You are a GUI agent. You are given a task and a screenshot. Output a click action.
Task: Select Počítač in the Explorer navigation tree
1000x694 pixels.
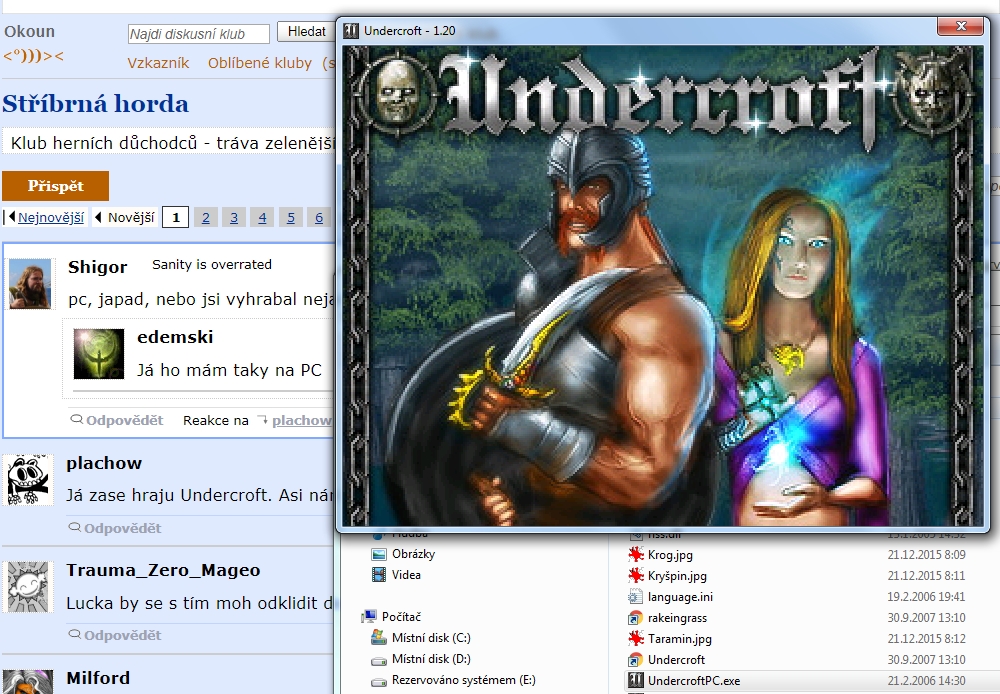[x=401, y=617]
